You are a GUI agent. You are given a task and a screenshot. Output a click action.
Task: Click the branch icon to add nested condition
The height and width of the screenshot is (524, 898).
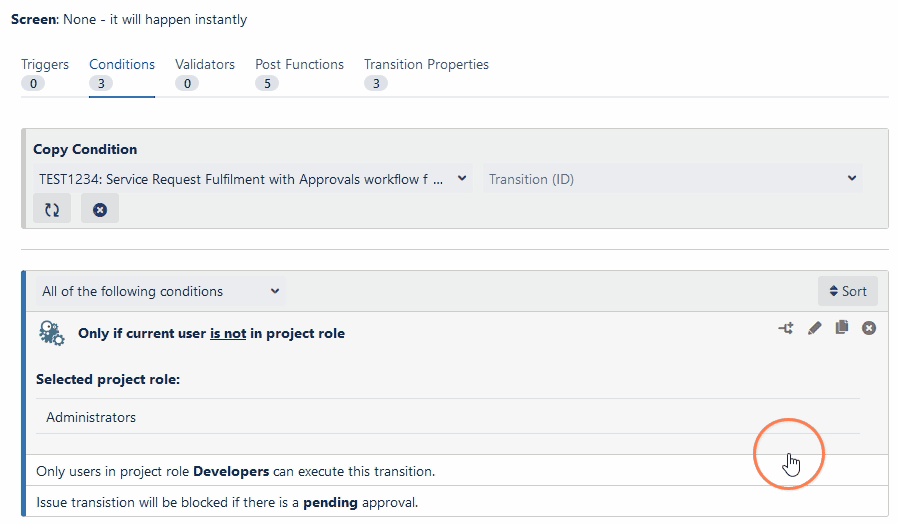786,328
